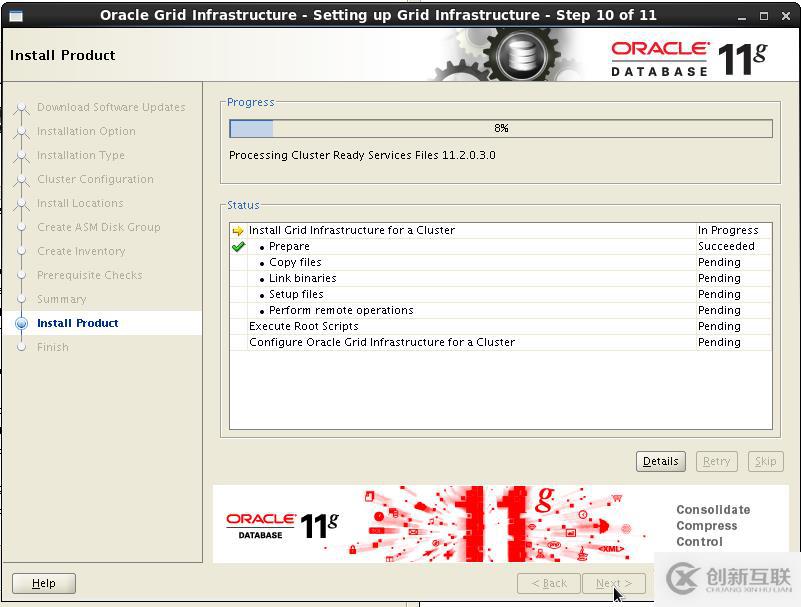Image resolution: width=801 pixels, height=607 pixels.
Task: Maximize the installer window
Action: (764, 16)
